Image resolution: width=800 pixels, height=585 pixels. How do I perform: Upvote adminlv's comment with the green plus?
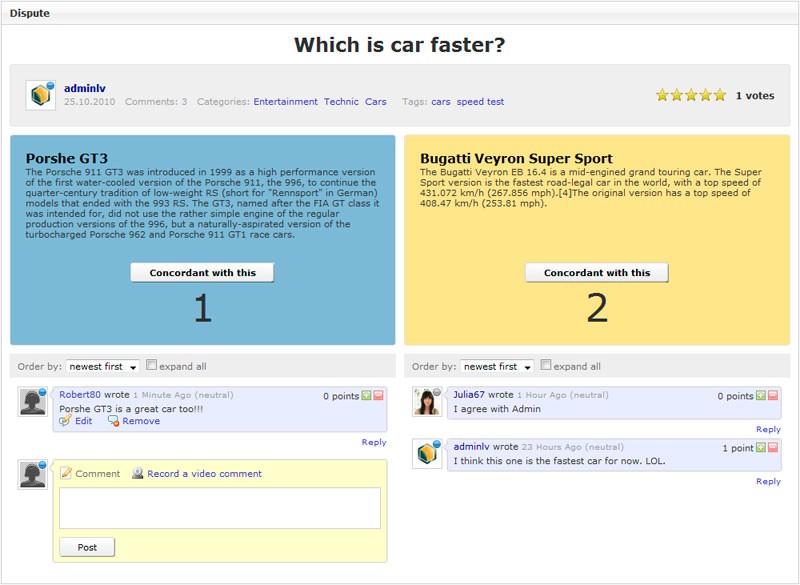coord(761,447)
